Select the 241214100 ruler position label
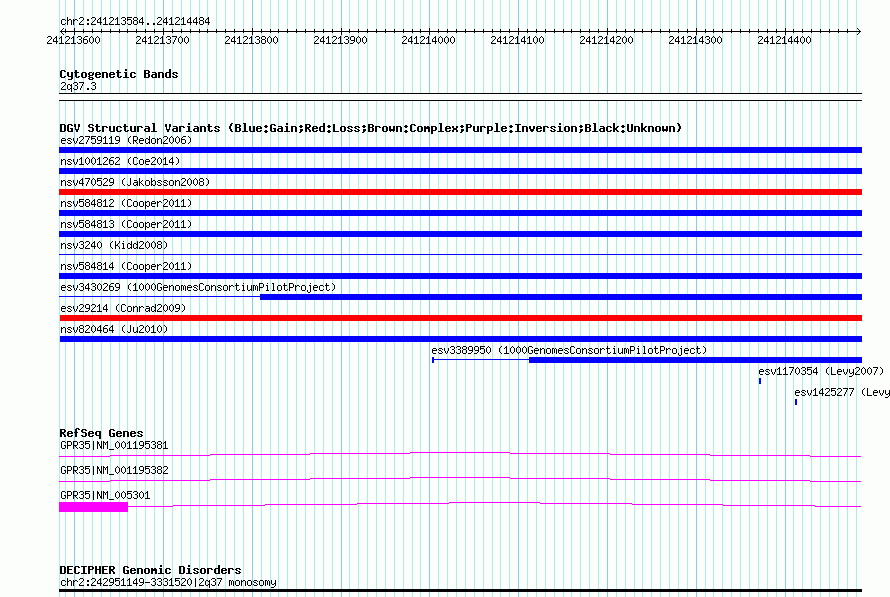Image resolution: width=890 pixels, height=597 pixels. (x=518, y=40)
